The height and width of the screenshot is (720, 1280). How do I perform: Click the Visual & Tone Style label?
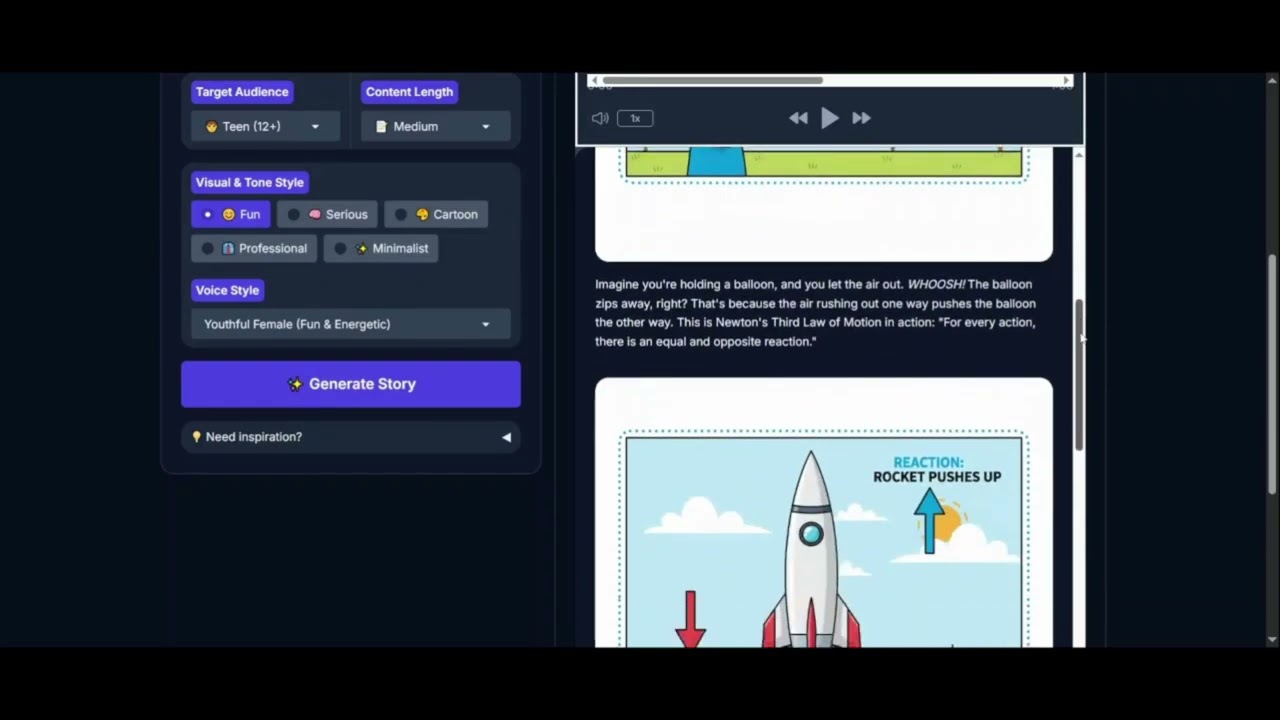249,182
